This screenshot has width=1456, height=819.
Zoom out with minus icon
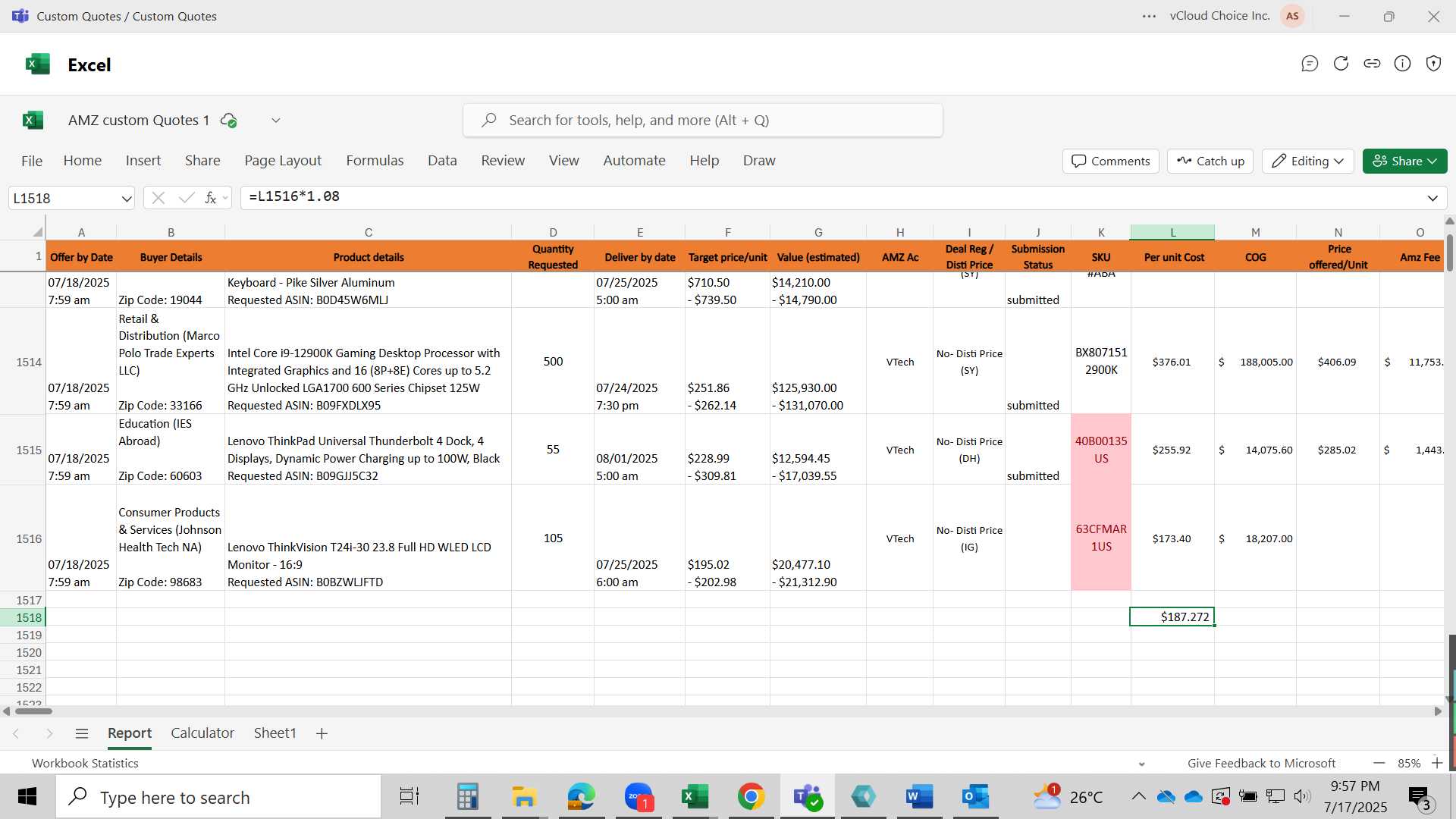click(1379, 763)
